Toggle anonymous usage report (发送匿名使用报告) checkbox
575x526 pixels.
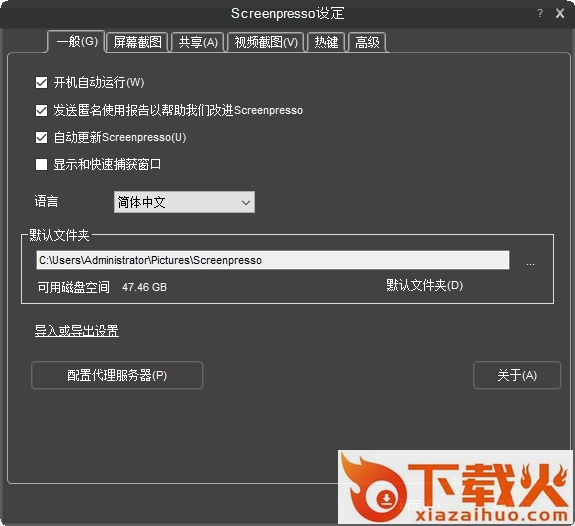click(41, 110)
